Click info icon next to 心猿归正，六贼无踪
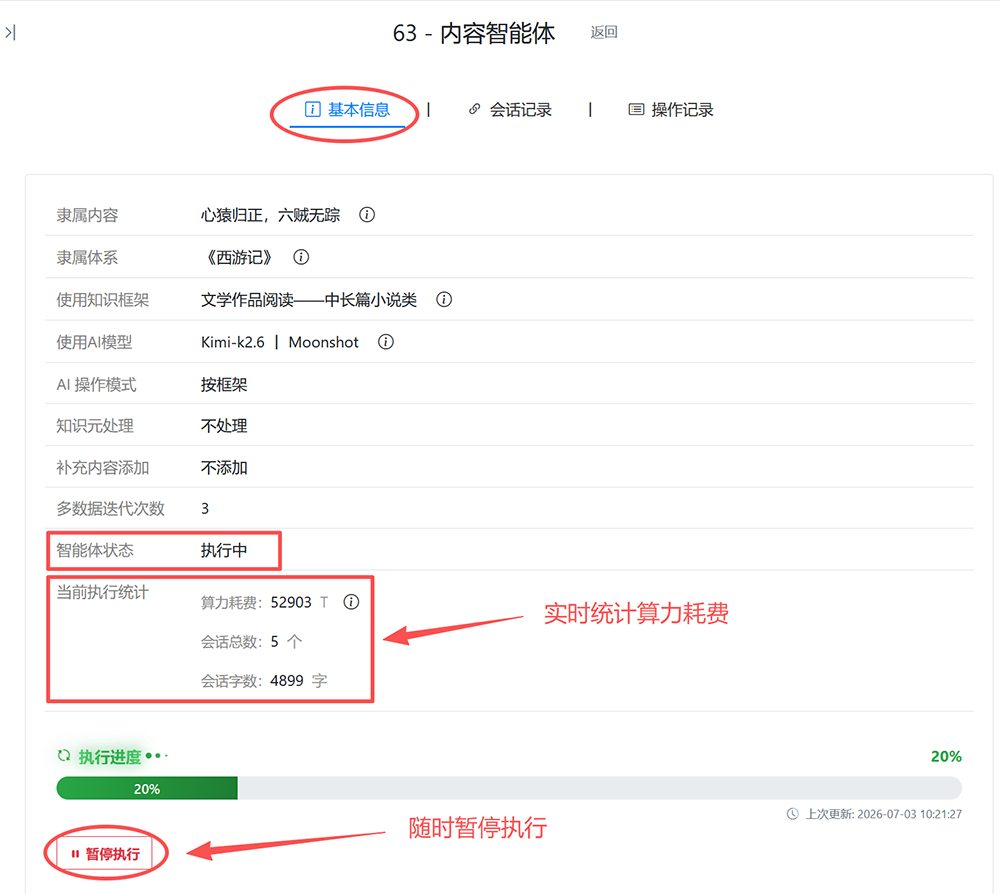The width and height of the screenshot is (1000, 894). pos(367,215)
